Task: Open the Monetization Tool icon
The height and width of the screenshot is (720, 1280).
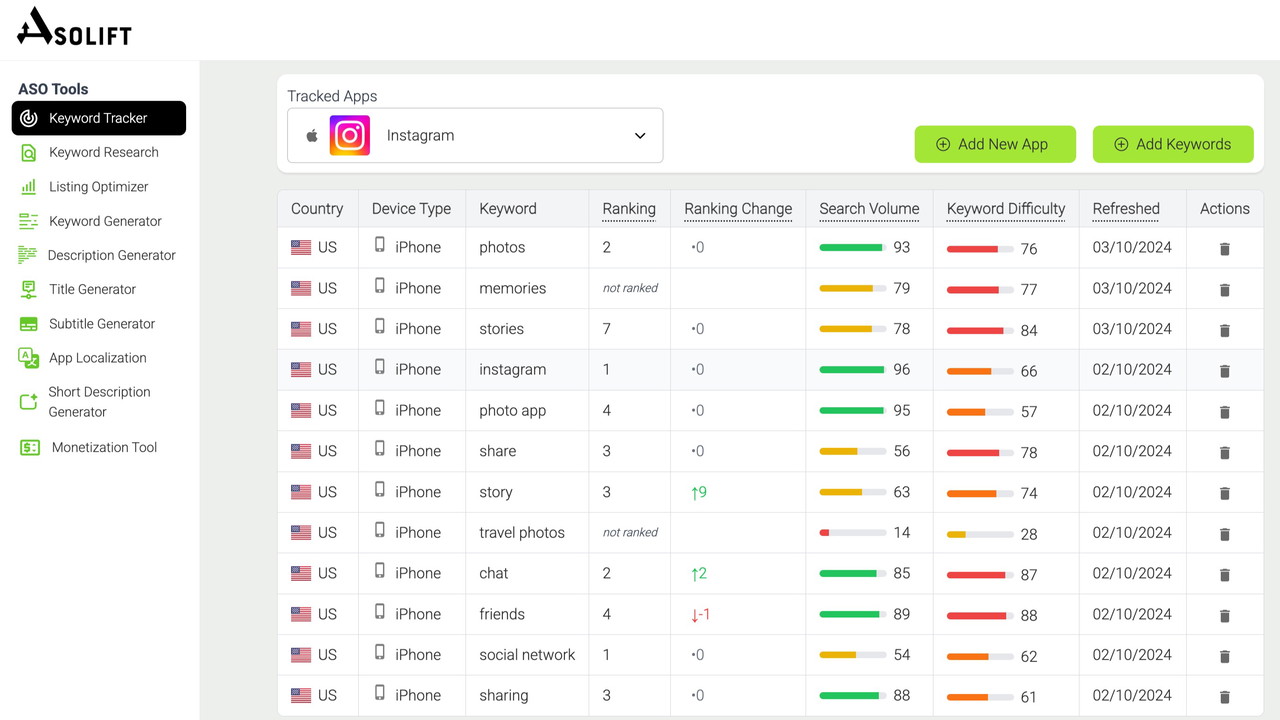Action: coord(30,448)
